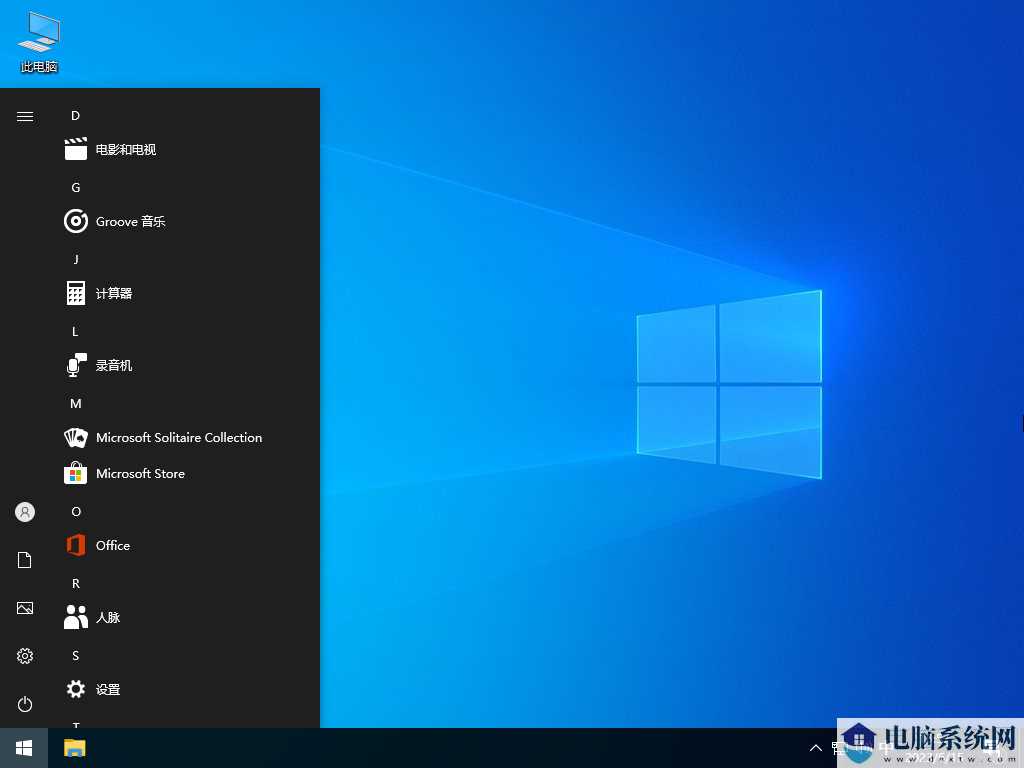Open Documents from Start sidebar

click(x=25, y=560)
